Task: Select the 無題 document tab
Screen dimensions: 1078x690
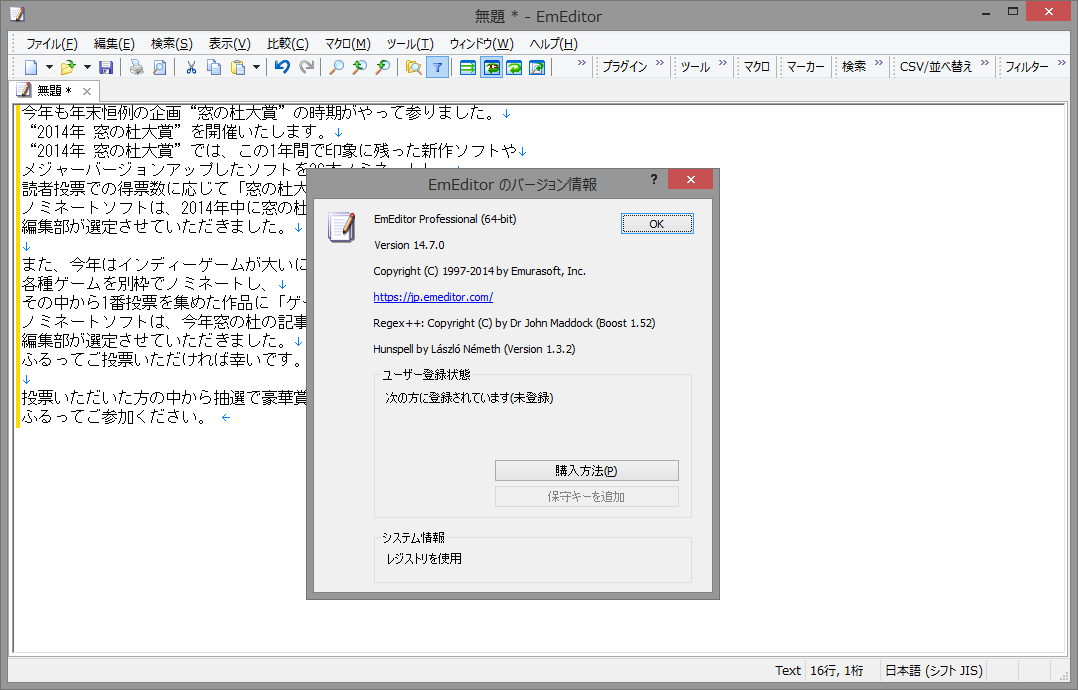Action: 48,89
